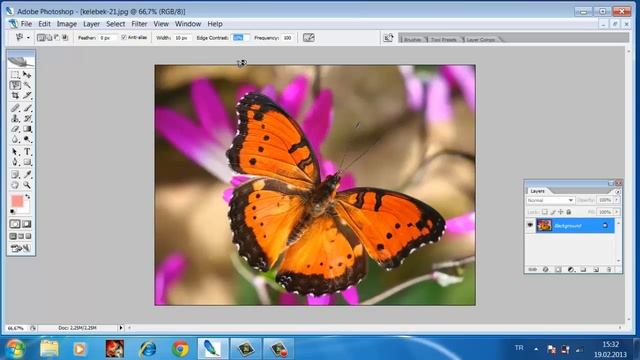Image resolution: width=640 pixels, height=360 pixels.
Task: Open the Select menu
Action: point(116,24)
